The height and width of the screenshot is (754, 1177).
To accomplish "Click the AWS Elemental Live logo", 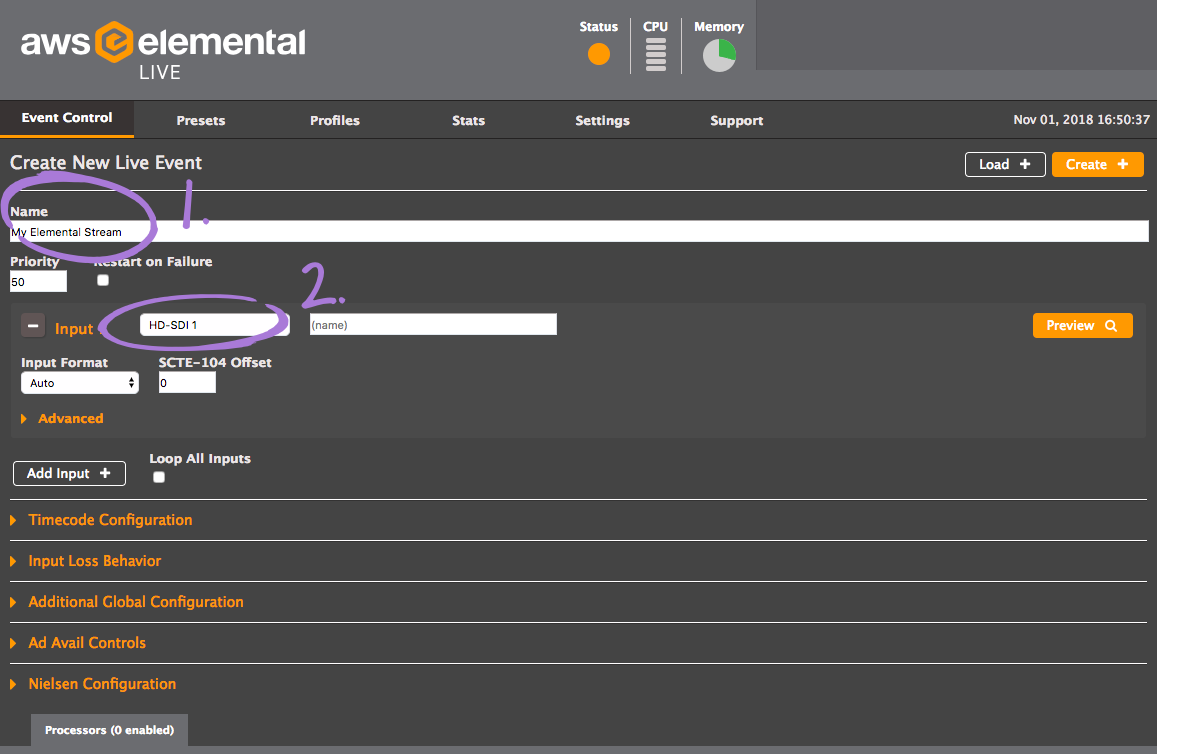I will point(163,50).
